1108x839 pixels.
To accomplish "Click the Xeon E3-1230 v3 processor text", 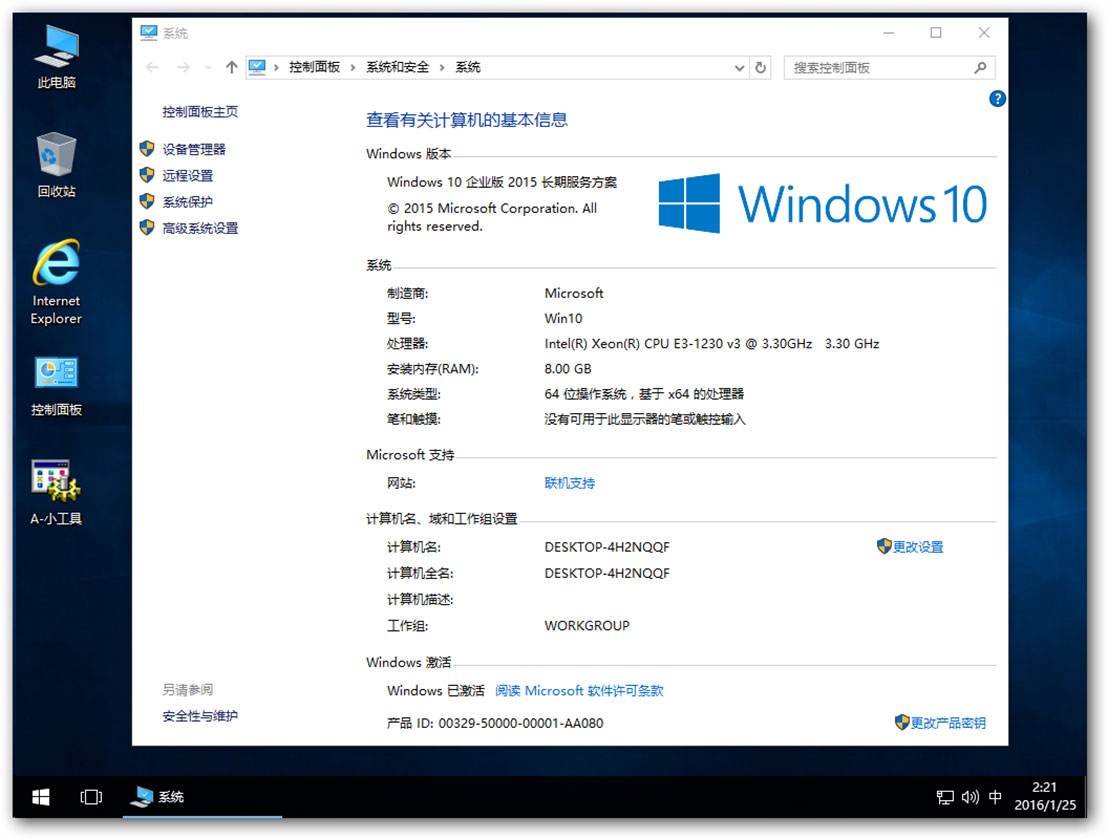I will (712, 344).
